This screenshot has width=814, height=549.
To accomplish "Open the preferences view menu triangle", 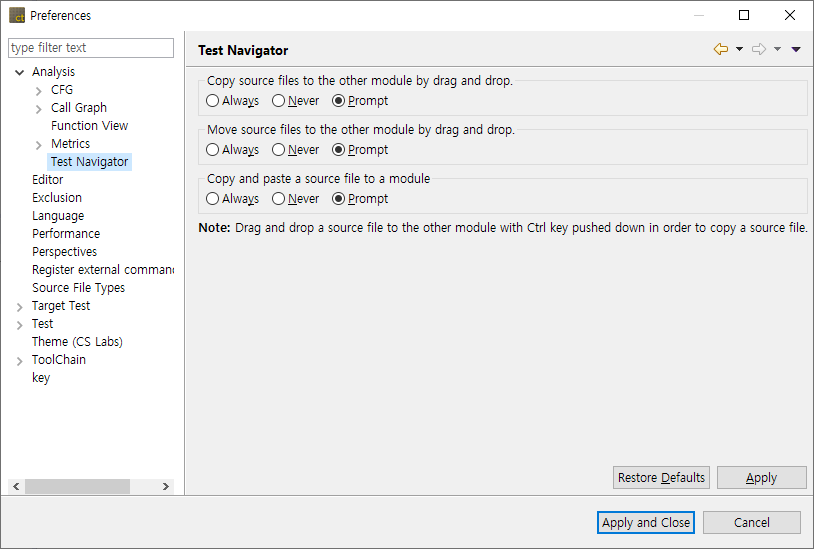I will (796, 49).
